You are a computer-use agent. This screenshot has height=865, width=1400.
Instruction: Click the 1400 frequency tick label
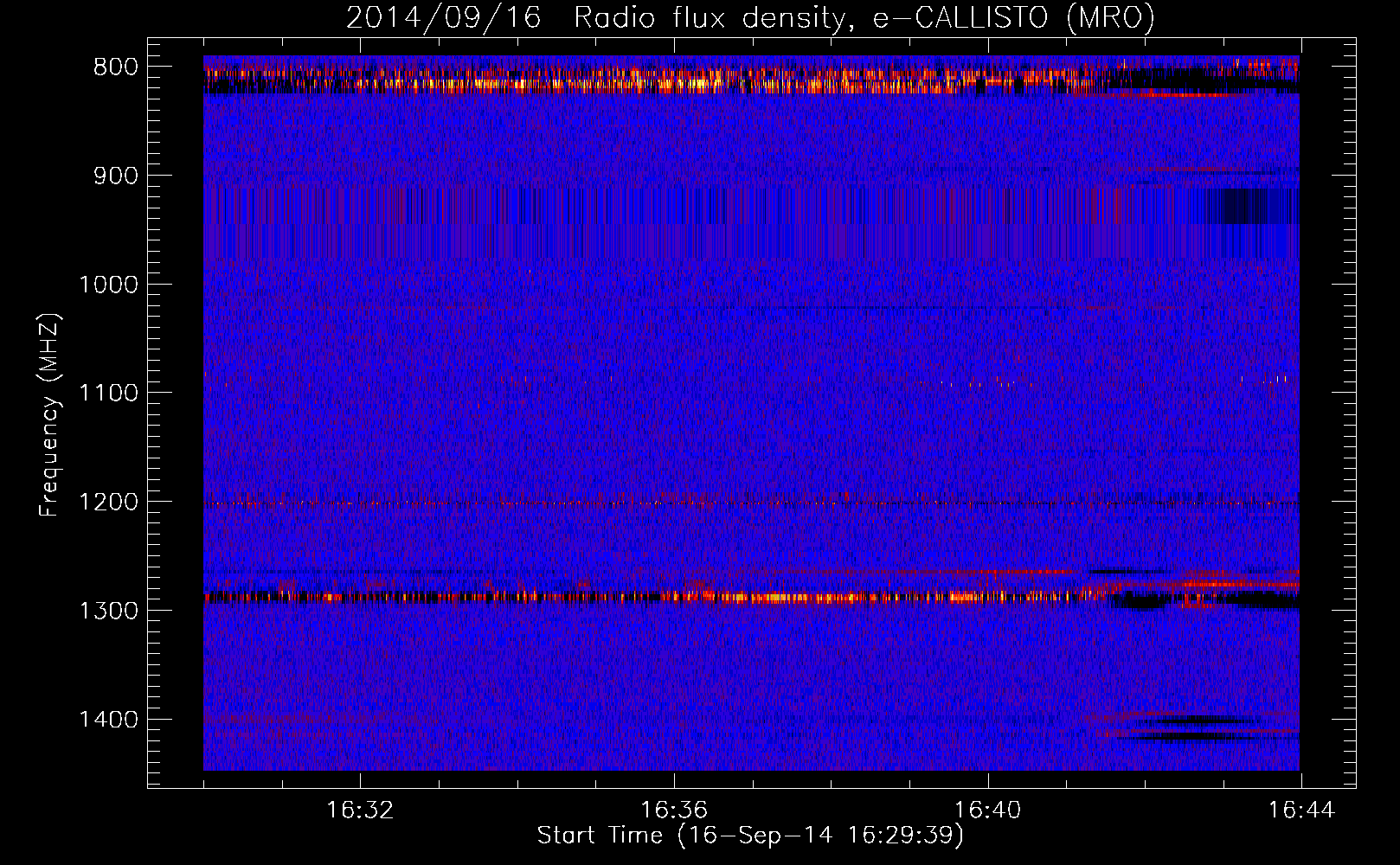[x=108, y=720]
